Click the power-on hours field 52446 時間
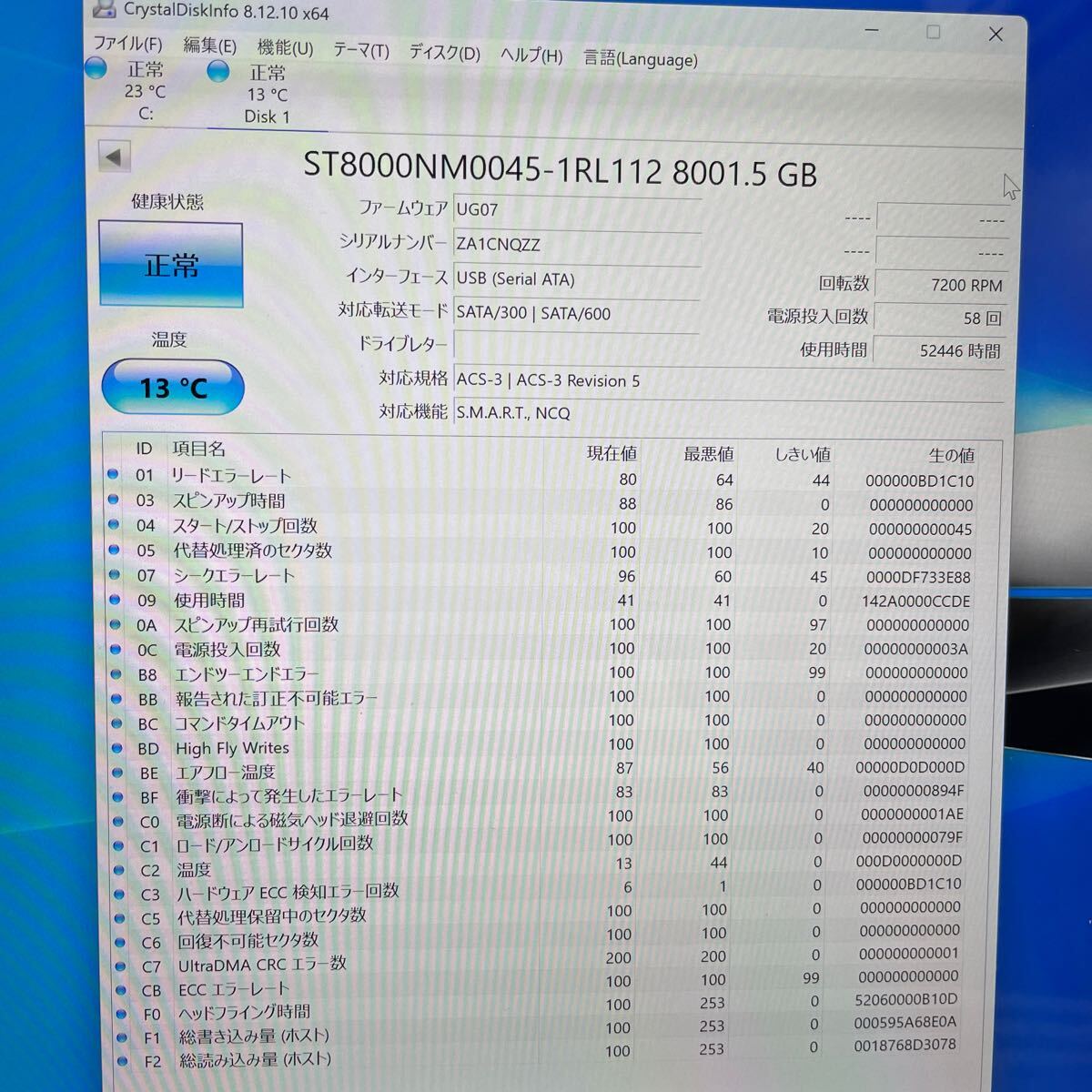Image resolution: width=1092 pixels, height=1092 pixels. (938, 350)
